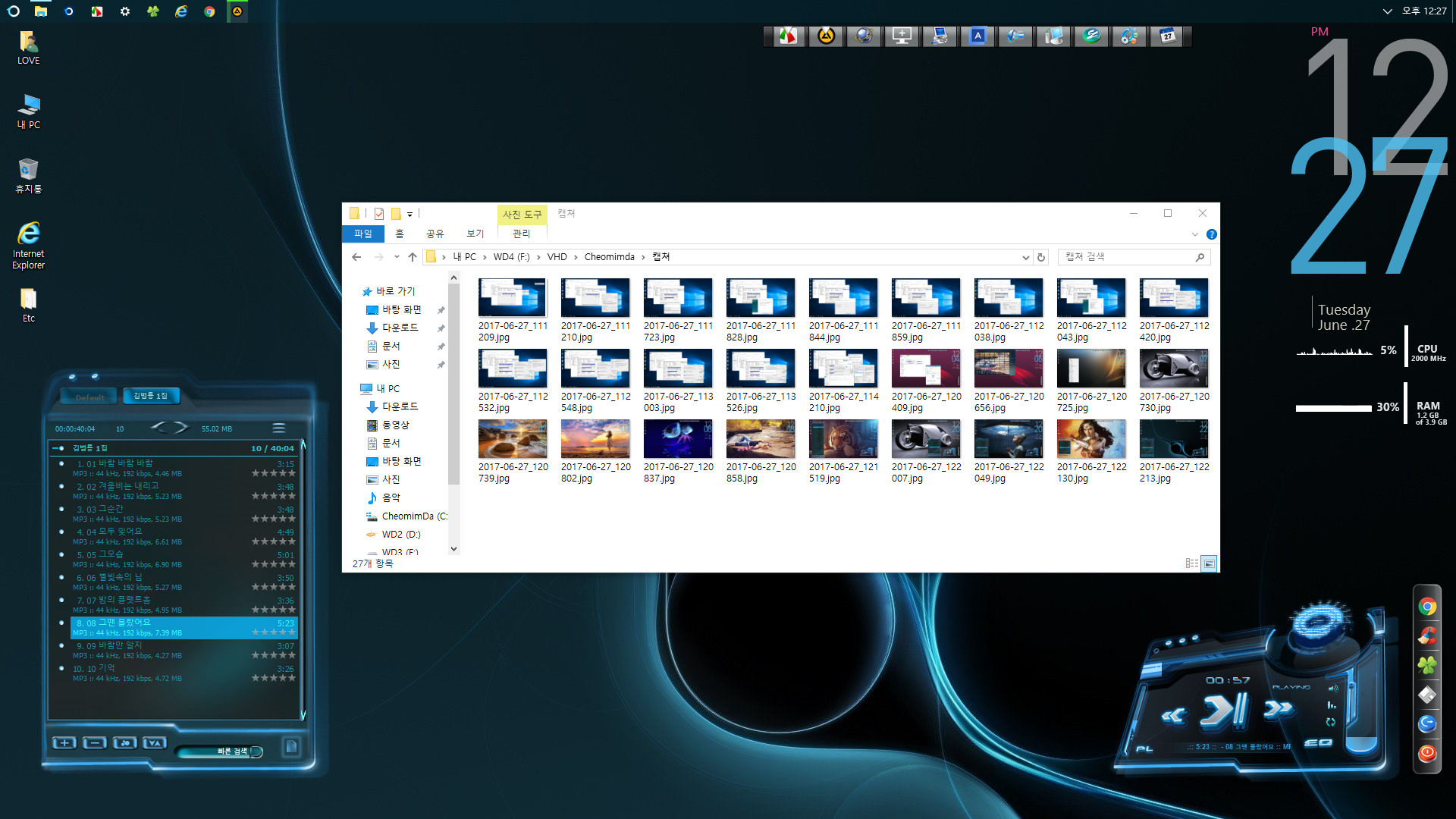Add files with the playlist plus button
The height and width of the screenshot is (819, 1456).
pyautogui.click(x=64, y=743)
